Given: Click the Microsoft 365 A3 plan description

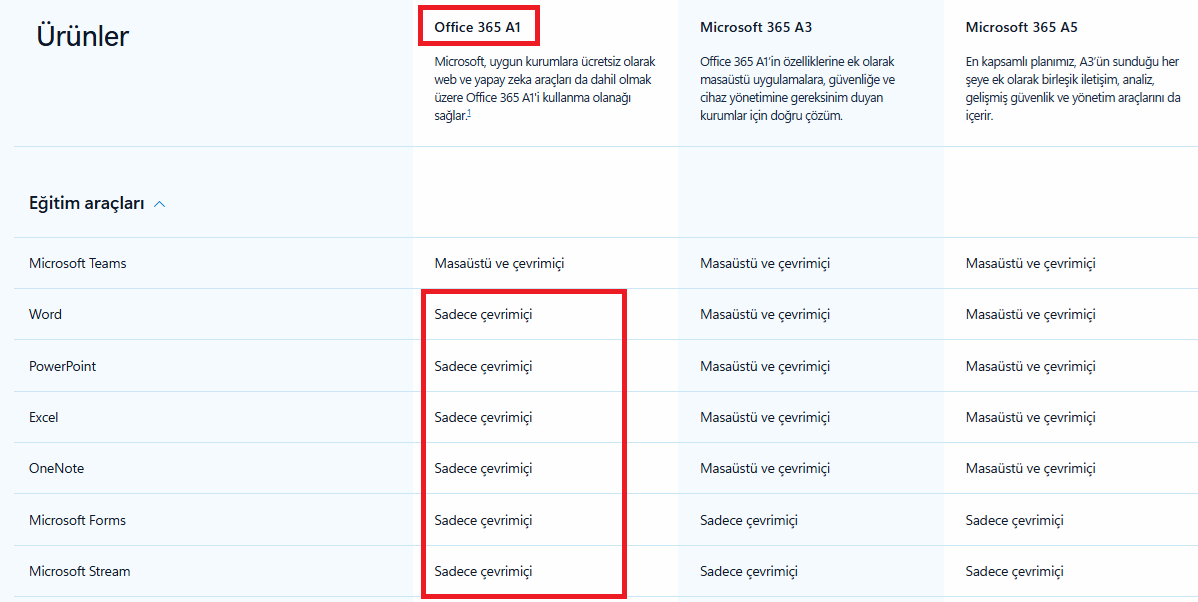Looking at the screenshot, I should click(798, 89).
